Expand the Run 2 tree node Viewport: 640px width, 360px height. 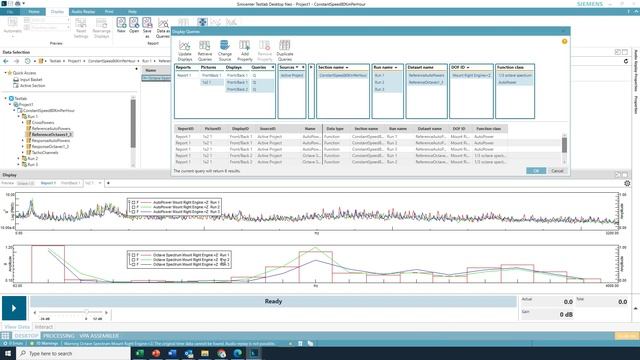click(18, 158)
